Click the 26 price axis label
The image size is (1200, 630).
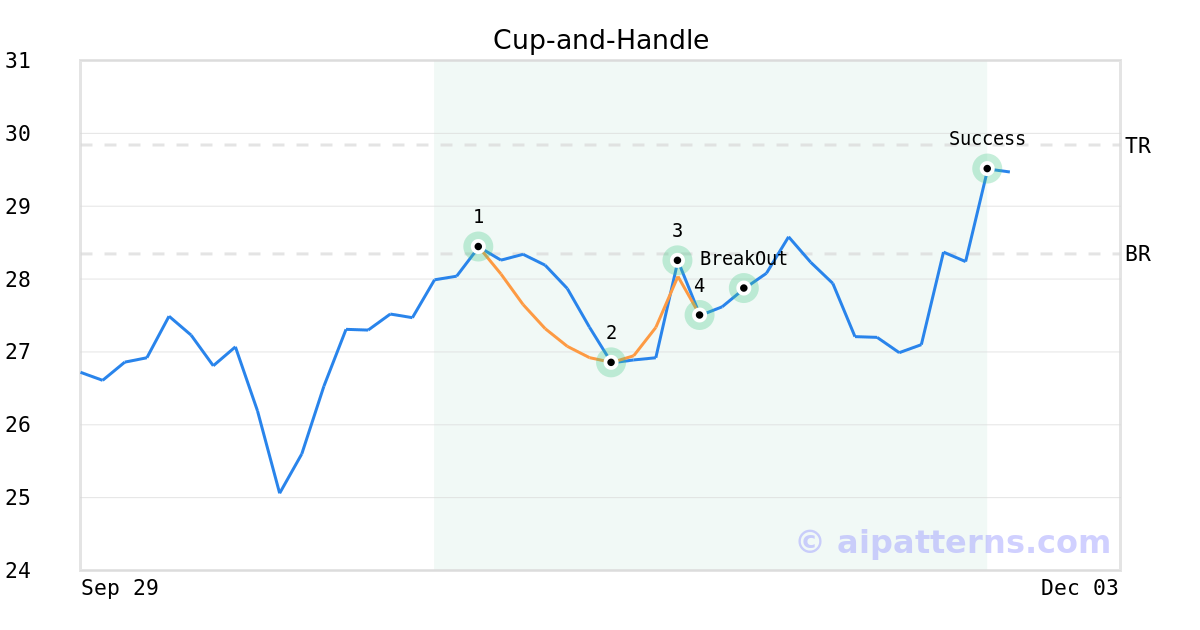pos(18,425)
